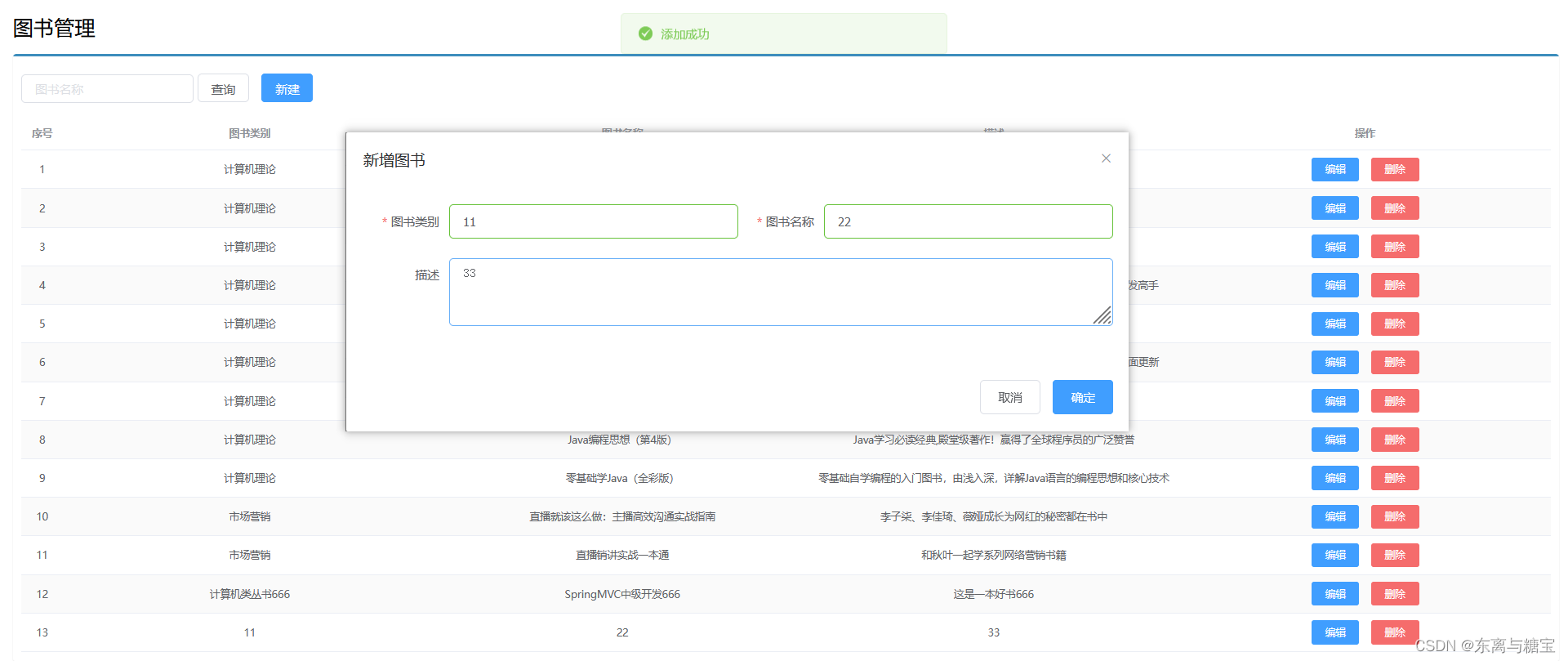Image resolution: width=1568 pixels, height=661 pixels.
Task: Click 零基础学Java（全彩版）name cell
Action: (x=619, y=478)
